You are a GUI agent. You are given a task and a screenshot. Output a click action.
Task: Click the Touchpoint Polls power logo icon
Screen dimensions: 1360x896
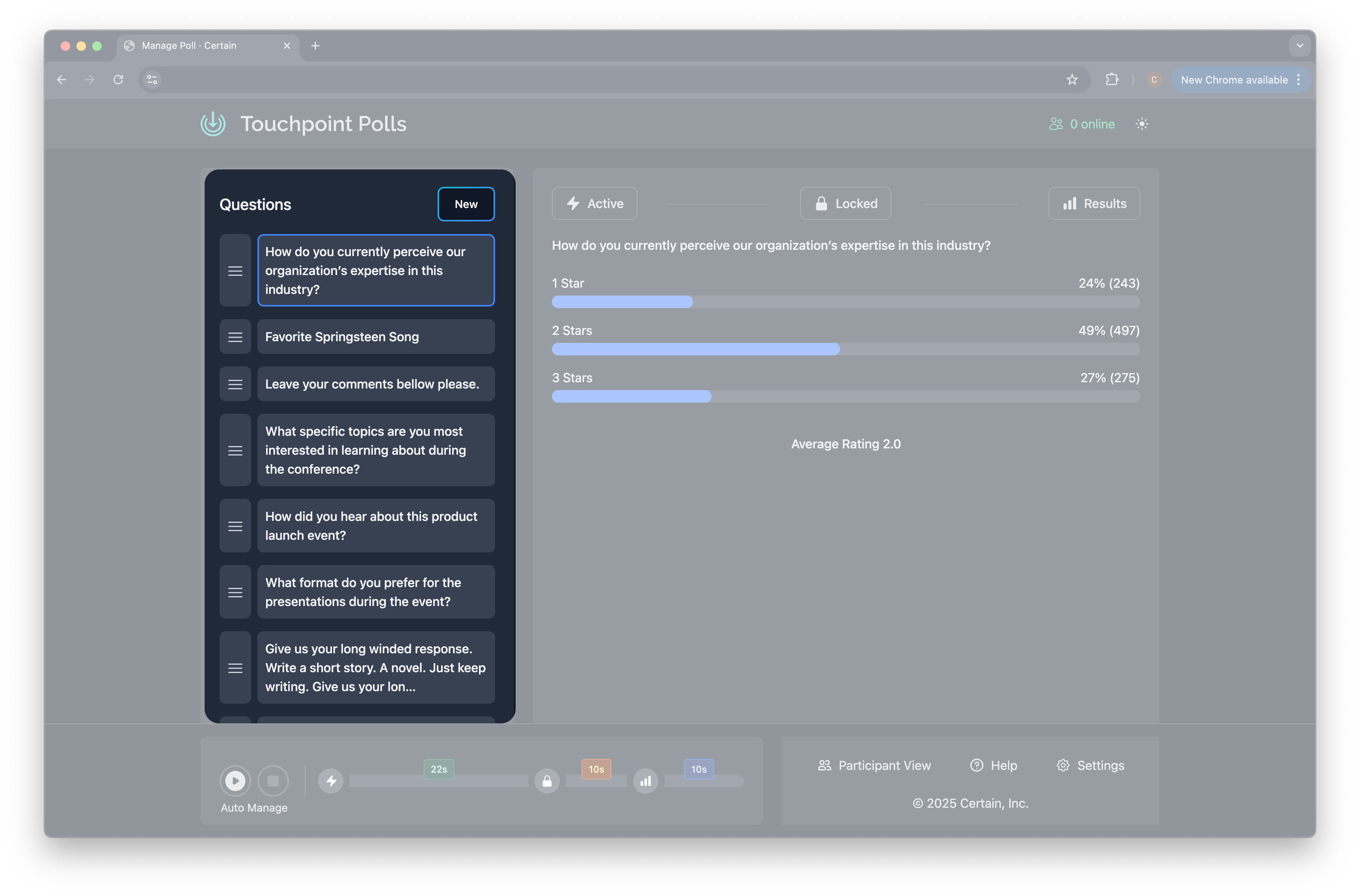pyautogui.click(x=213, y=123)
